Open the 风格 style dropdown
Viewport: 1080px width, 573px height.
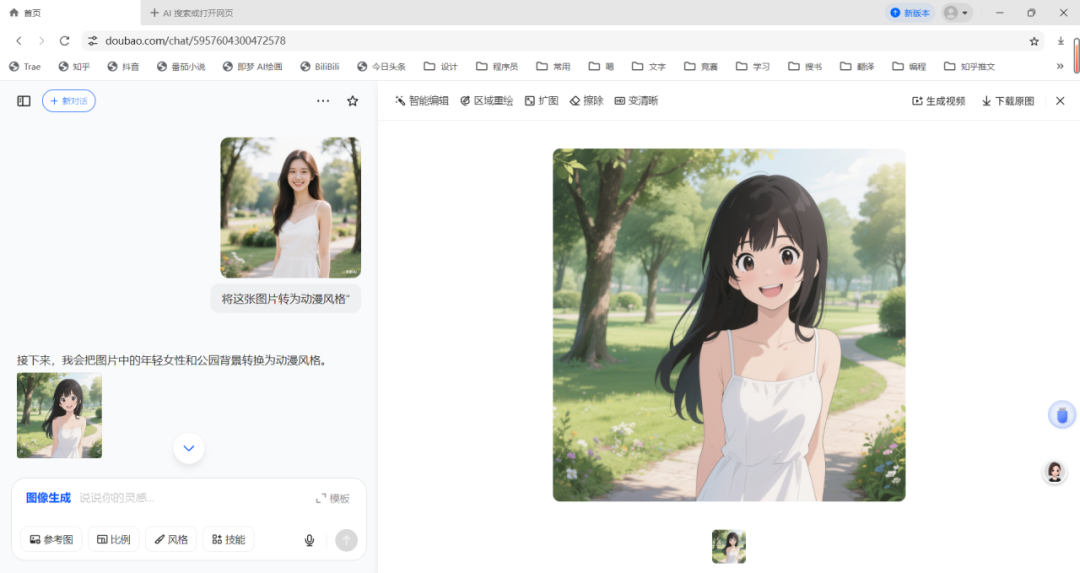coord(171,539)
